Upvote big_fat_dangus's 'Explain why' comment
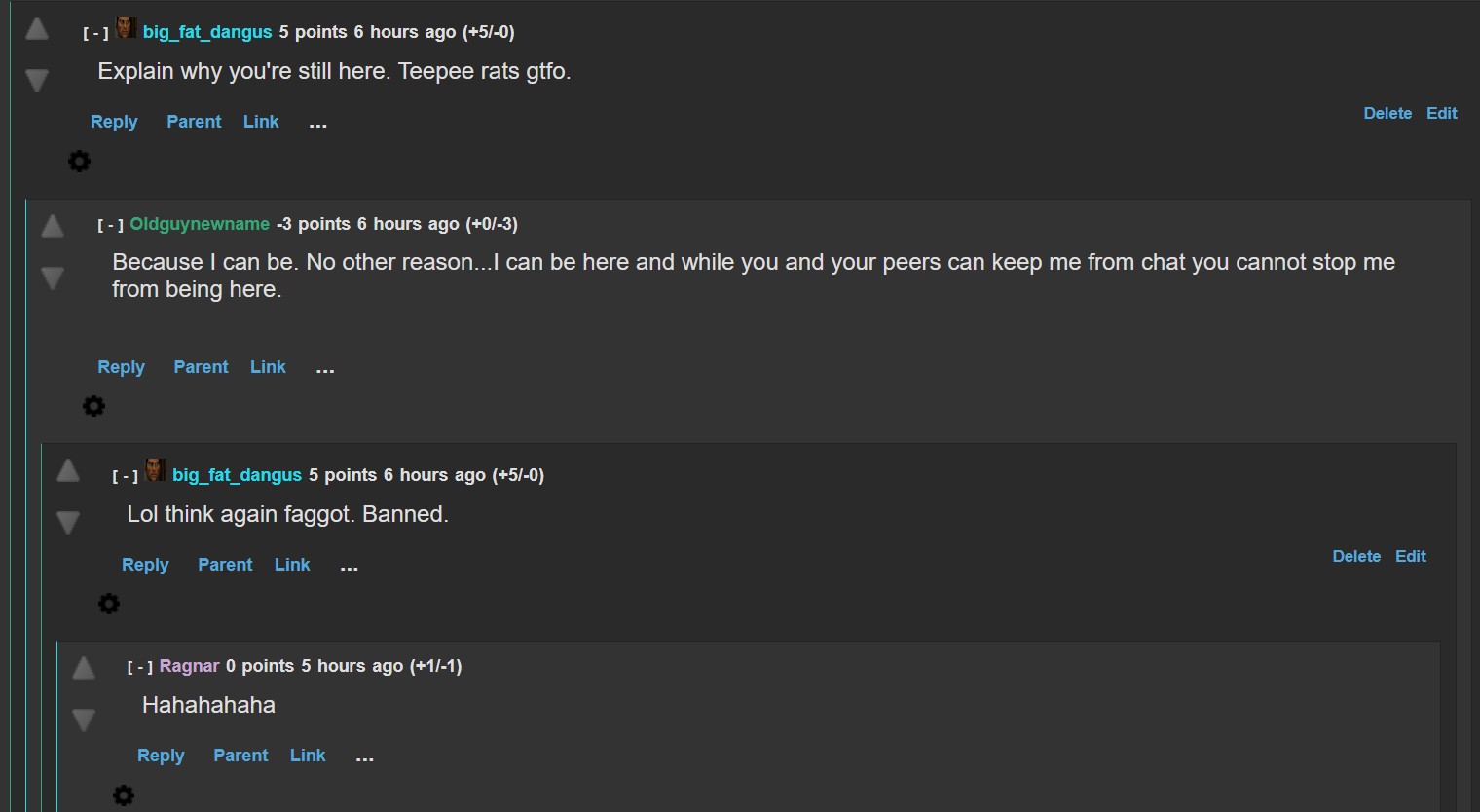1480x812 pixels. click(37, 29)
